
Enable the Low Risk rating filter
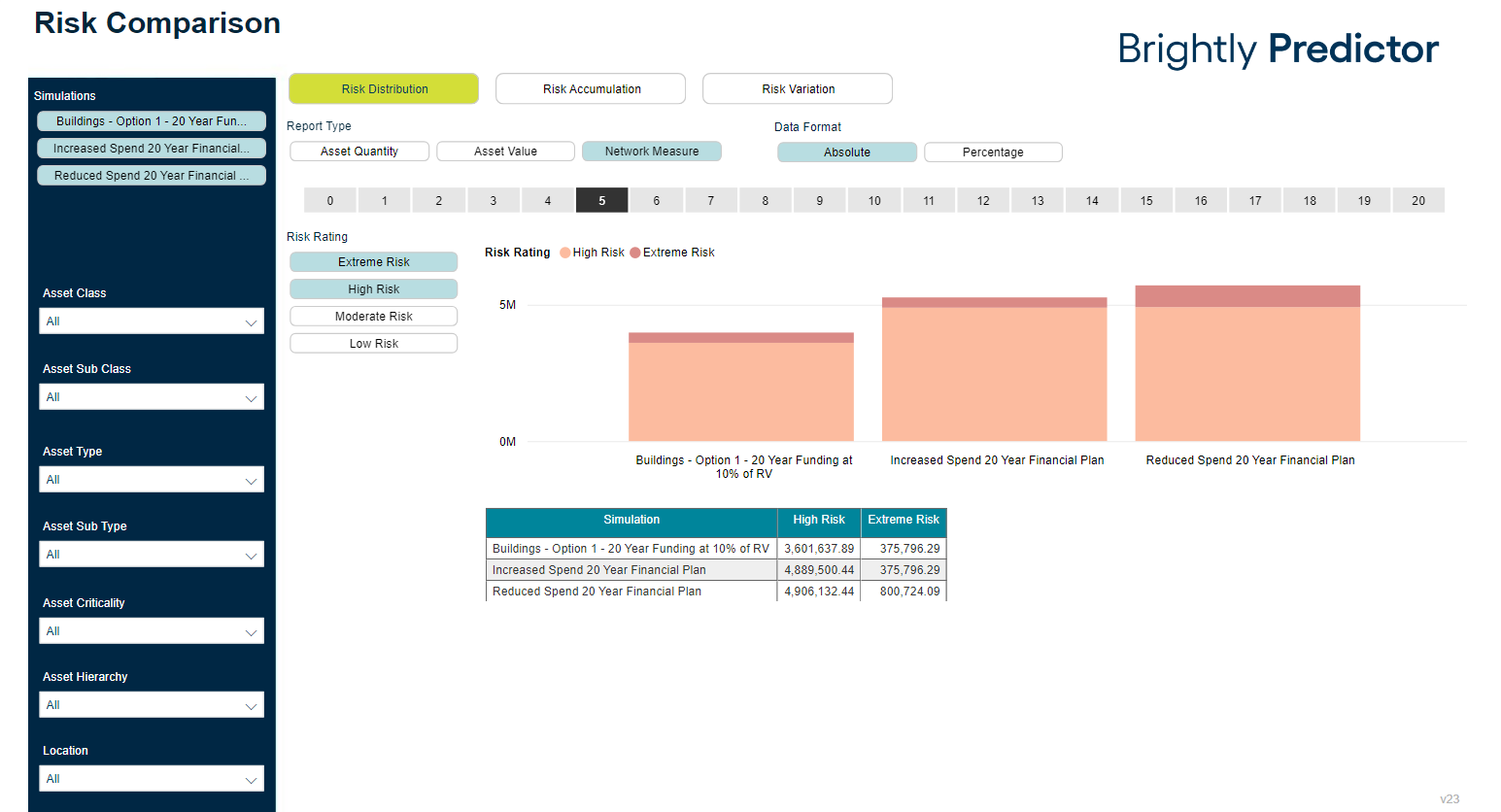pos(373,344)
